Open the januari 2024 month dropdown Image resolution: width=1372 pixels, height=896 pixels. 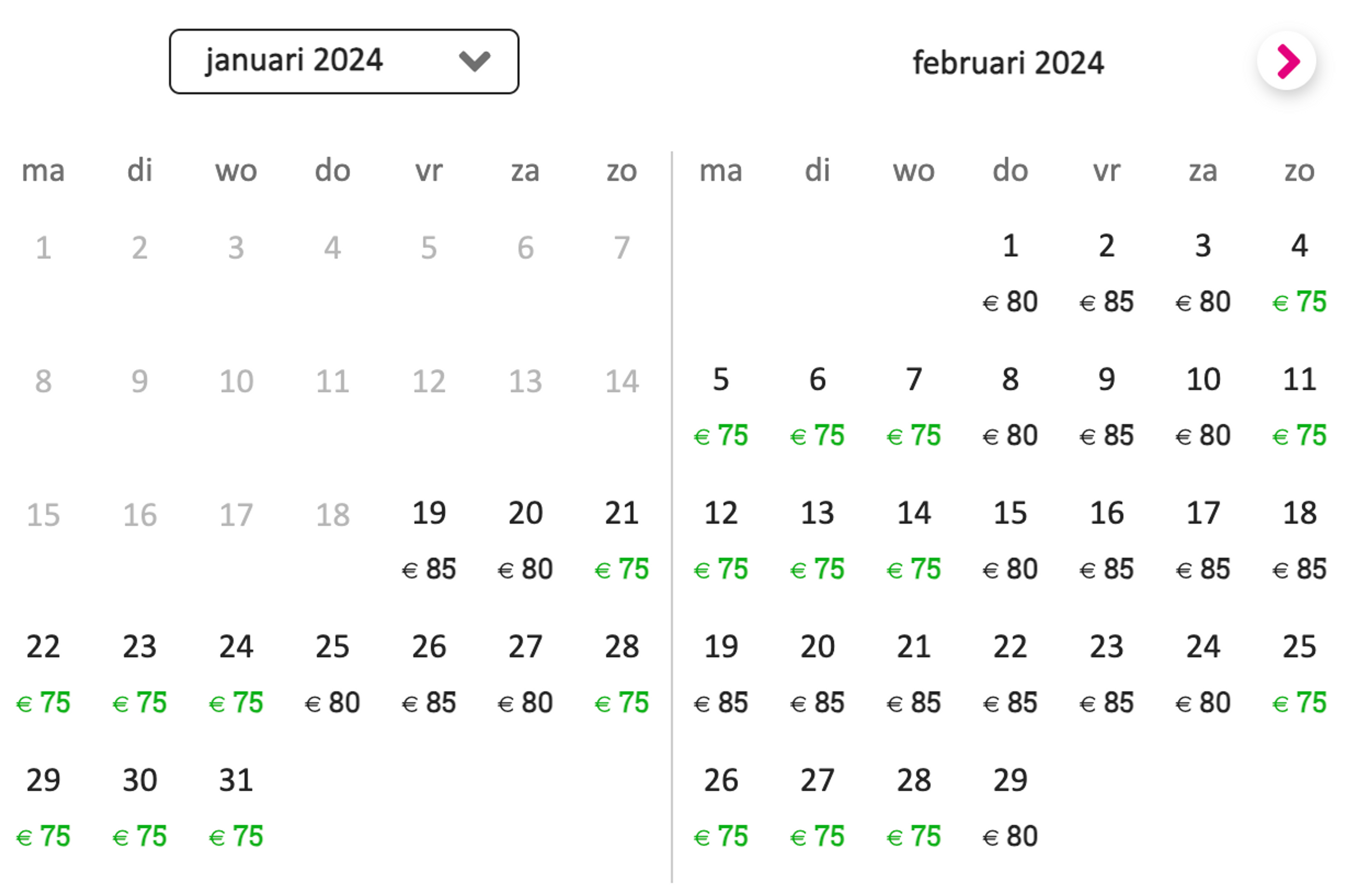344,62
